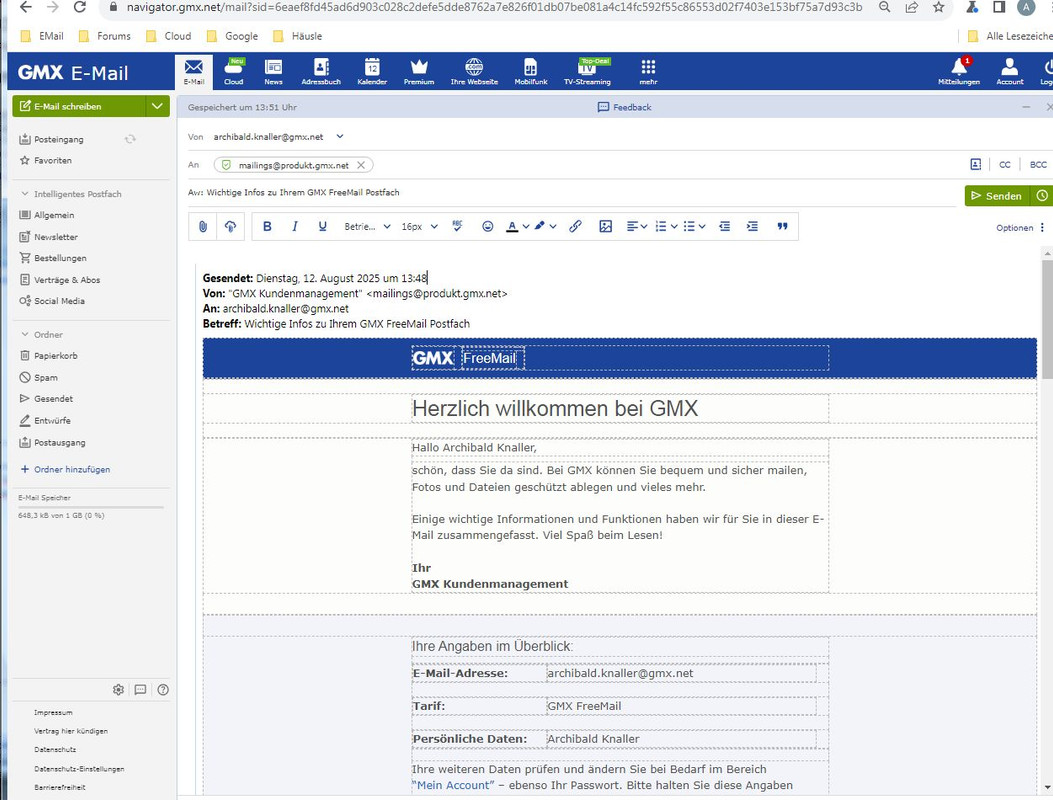Expand the highlight color options arrow
The width and height of the screenshot is (1053, 800).
coord(553,226)
